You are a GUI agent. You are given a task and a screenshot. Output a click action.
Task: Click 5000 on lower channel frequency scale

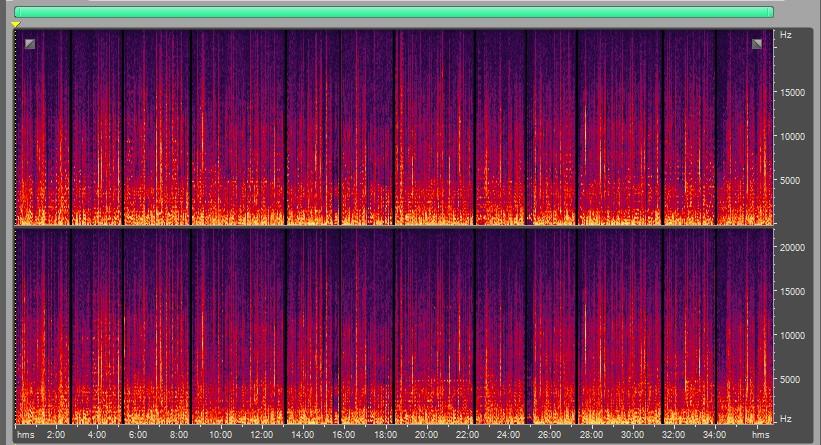click(790, 379)
